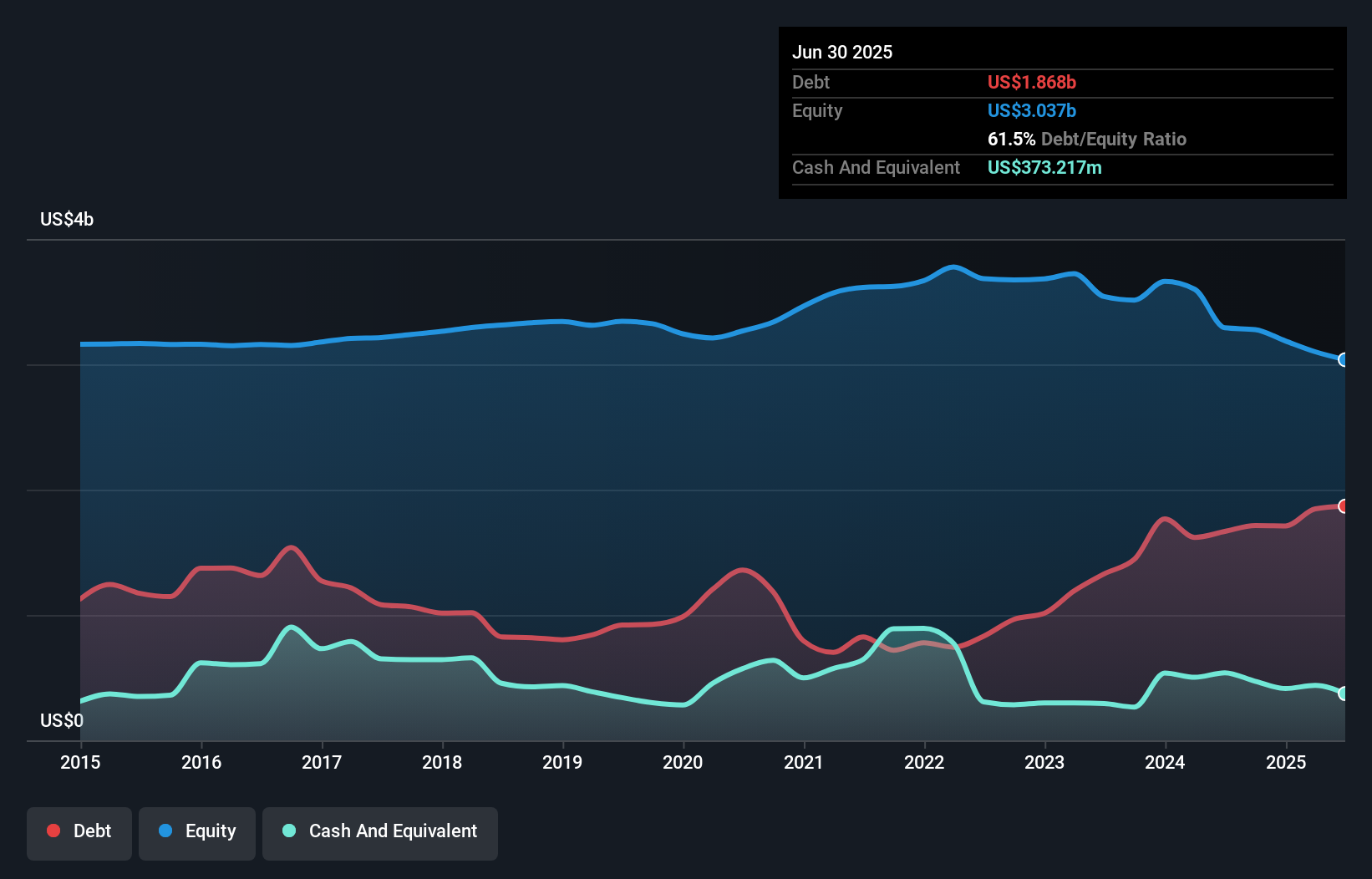
Task: Select the 2020 year label on axis
Action: (x=683, y=763)
